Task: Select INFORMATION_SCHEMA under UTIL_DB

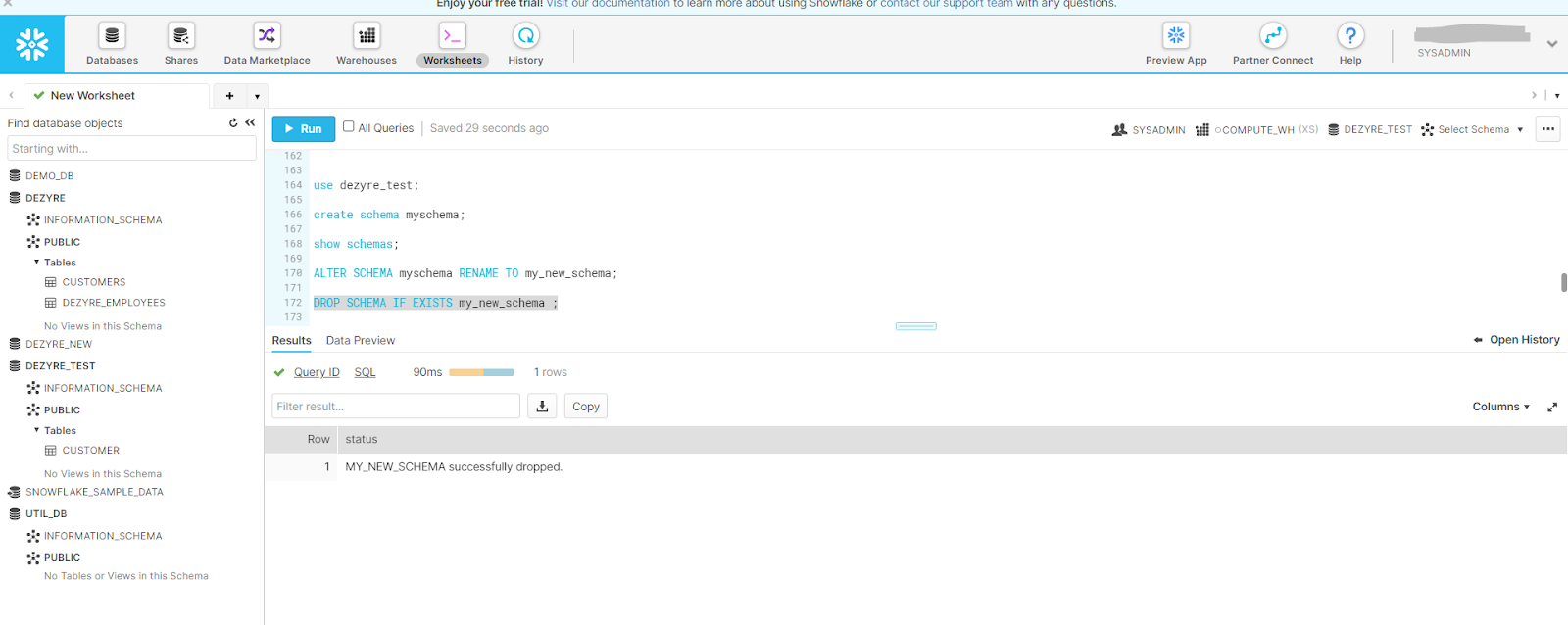Action: click(x=103, y=537)
